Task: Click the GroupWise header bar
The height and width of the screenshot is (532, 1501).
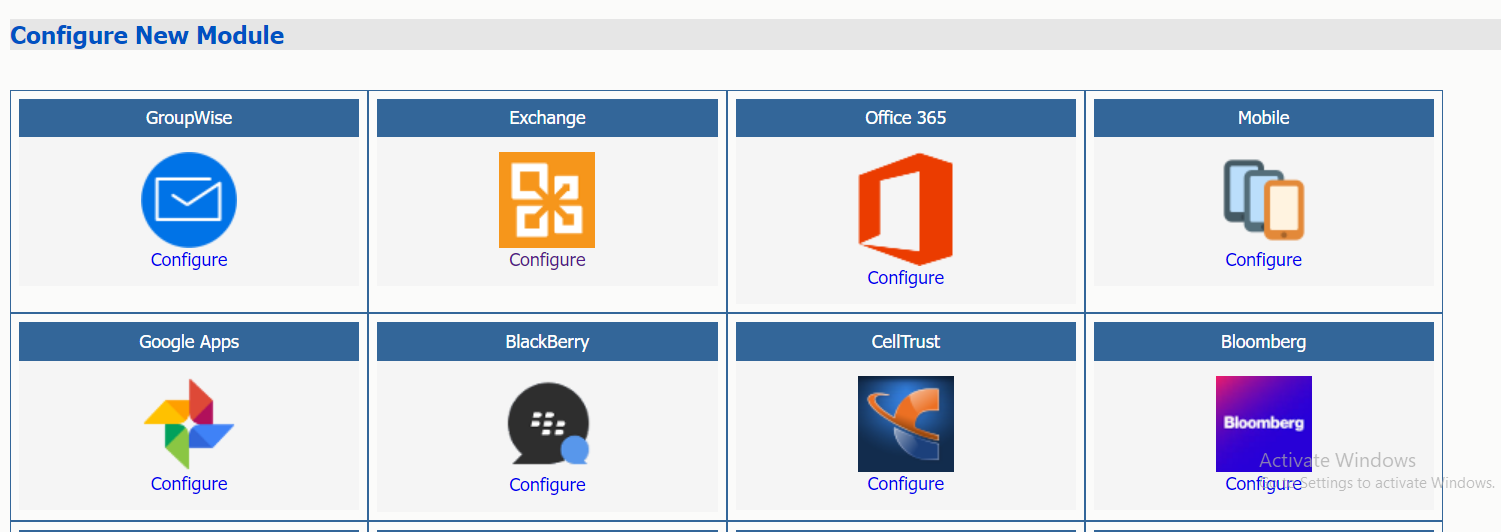Action: click(x=189, y=118)
